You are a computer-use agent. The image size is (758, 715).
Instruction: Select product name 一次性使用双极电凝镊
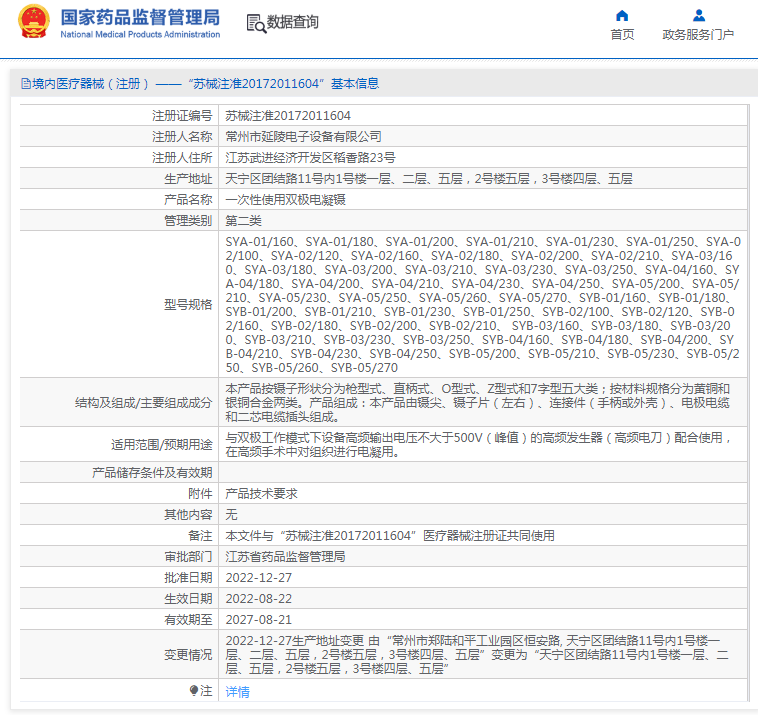[x=285, y=200]
